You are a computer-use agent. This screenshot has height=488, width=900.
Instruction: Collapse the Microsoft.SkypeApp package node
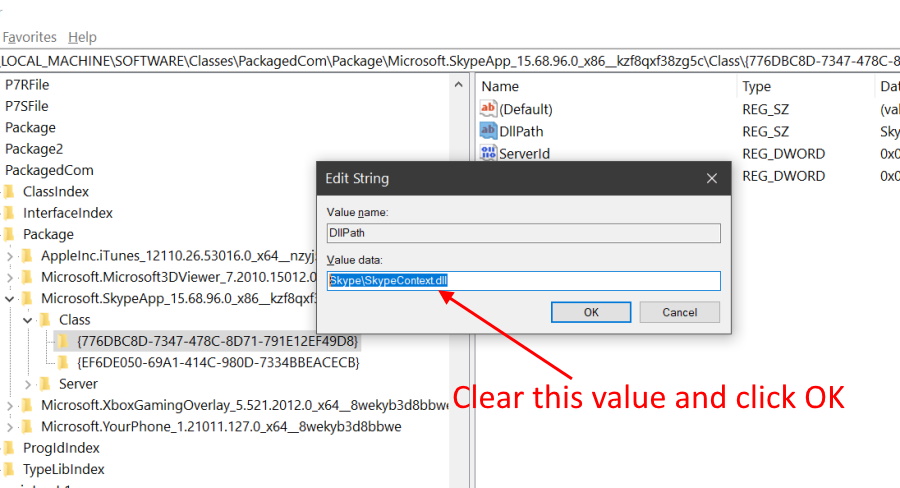coord(10,298)
